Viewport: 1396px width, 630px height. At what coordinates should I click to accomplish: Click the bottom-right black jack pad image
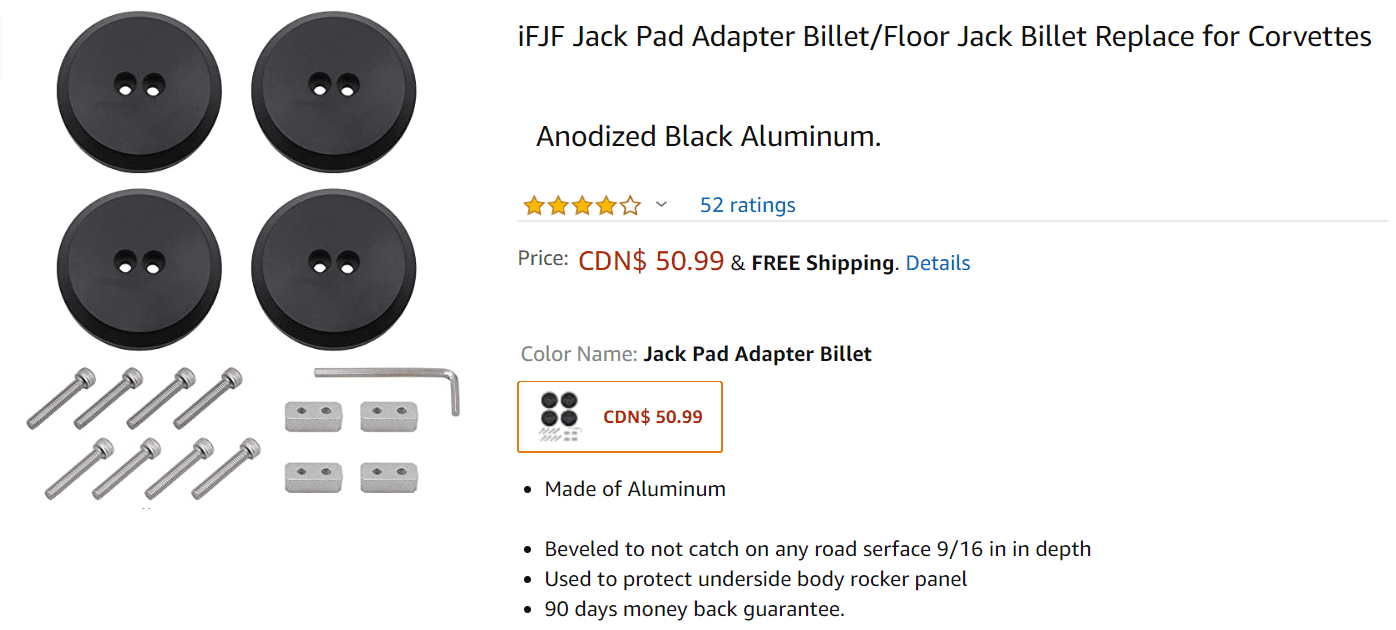pyautogui.click(x=333, y=270)
